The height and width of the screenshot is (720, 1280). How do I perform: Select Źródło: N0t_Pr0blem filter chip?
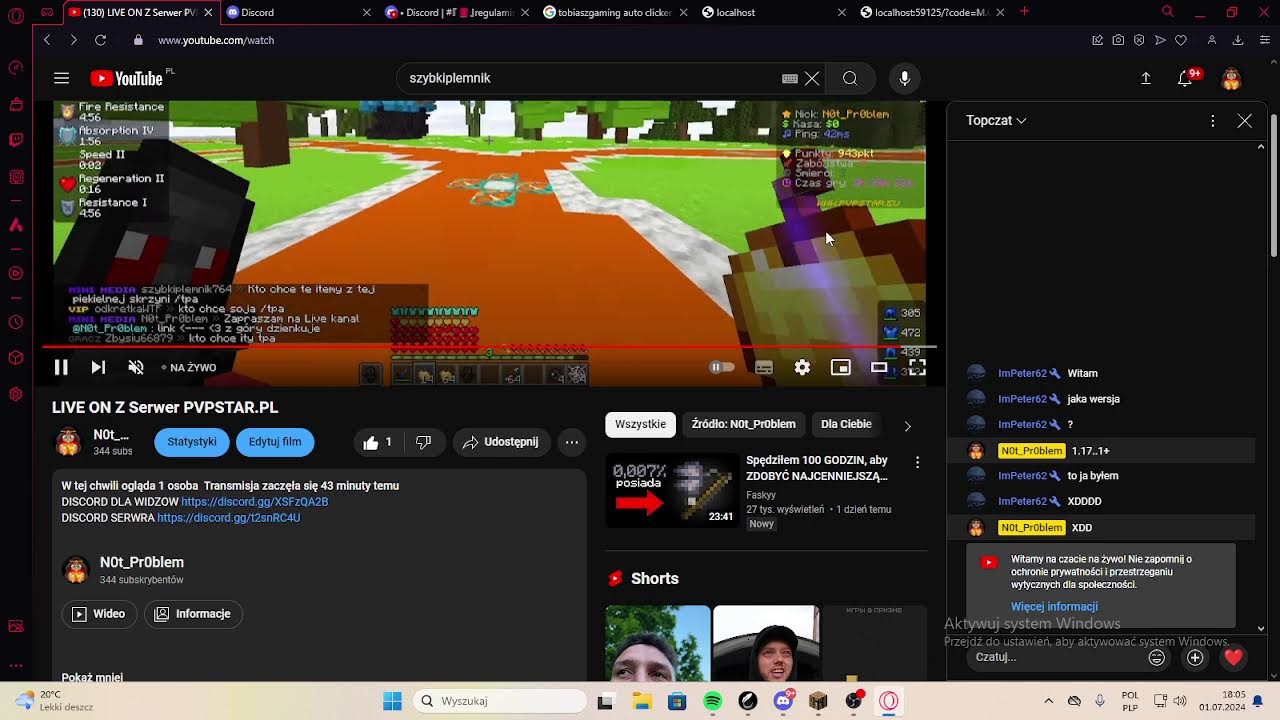coord(743,424)
